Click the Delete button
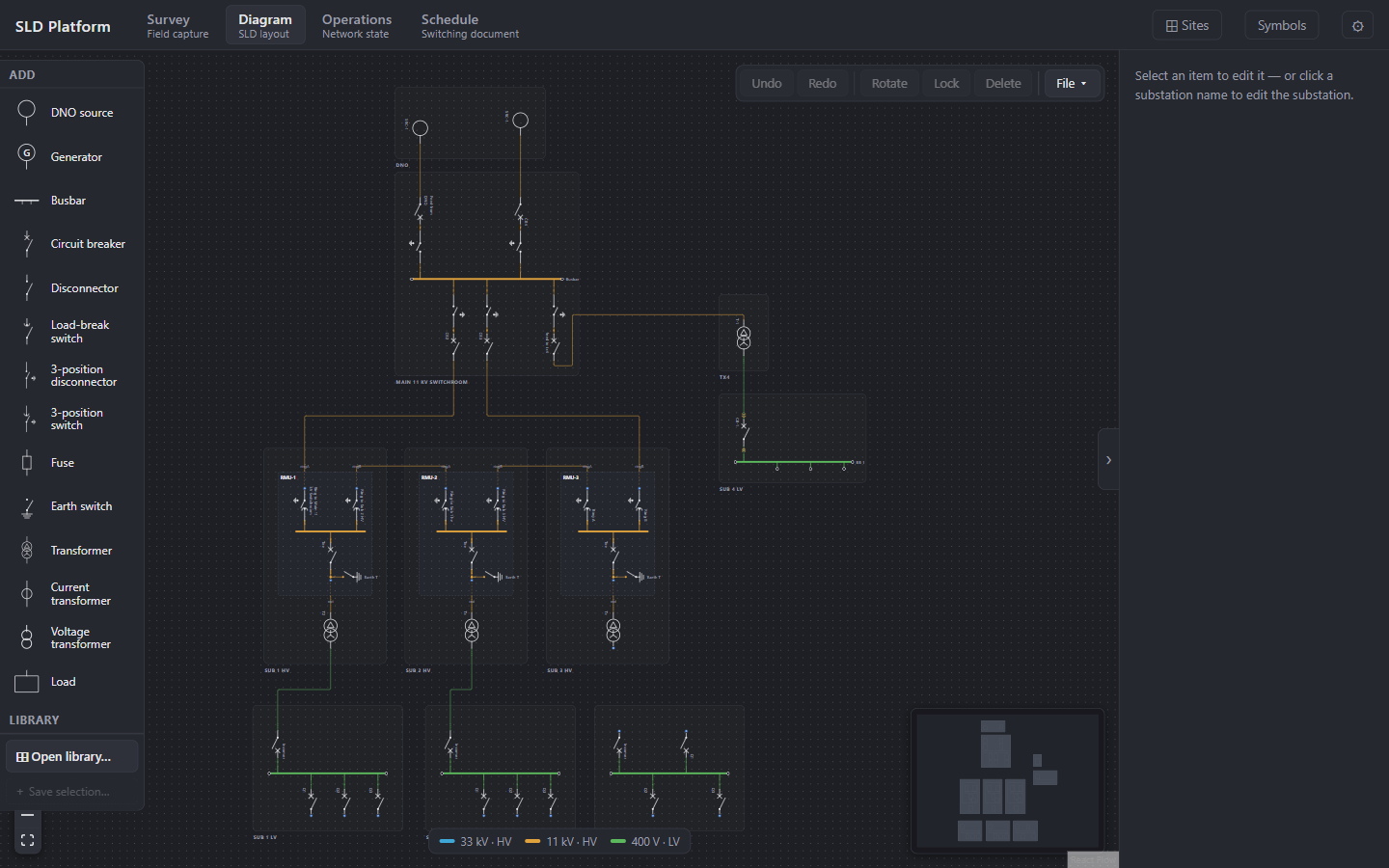The image size is (1389, 868). pos(1003,84)
